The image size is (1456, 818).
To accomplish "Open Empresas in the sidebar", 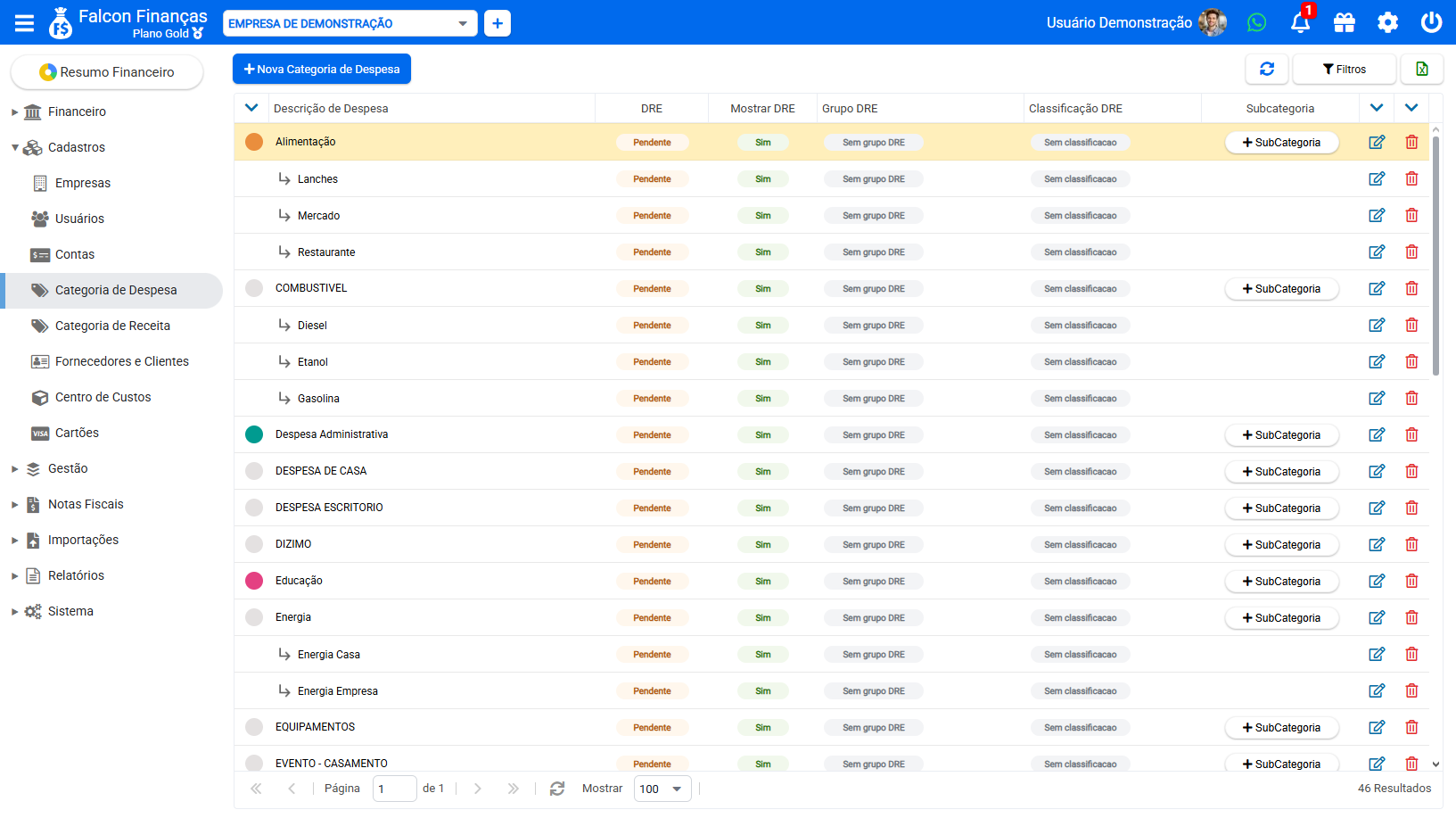I will click(x=83, y=183).
